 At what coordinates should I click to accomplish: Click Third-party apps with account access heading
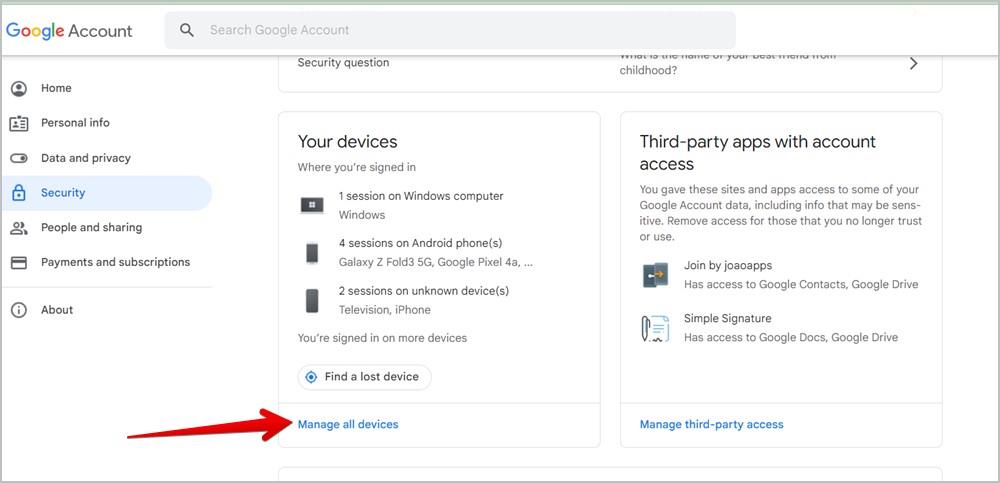coord(758,152)
